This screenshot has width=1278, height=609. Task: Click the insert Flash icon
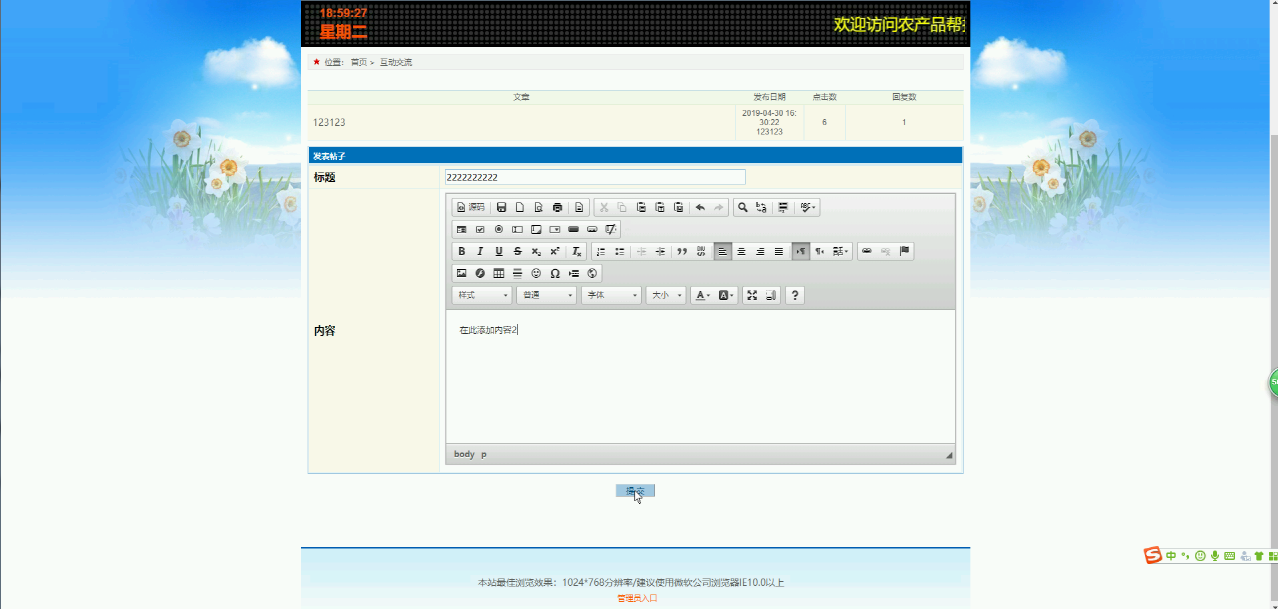[x=480, y=273]
